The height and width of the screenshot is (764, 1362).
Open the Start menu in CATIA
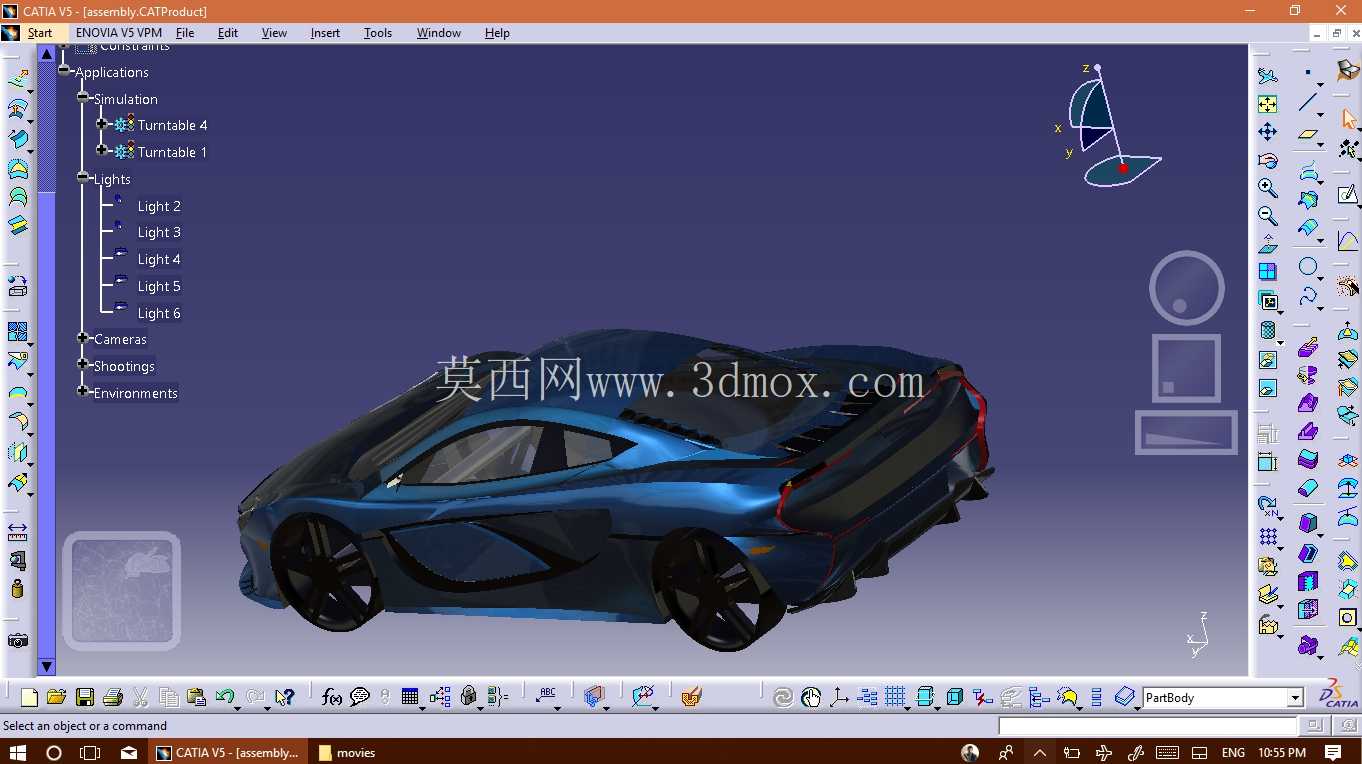pyautogui.click(x=40, y=33)
